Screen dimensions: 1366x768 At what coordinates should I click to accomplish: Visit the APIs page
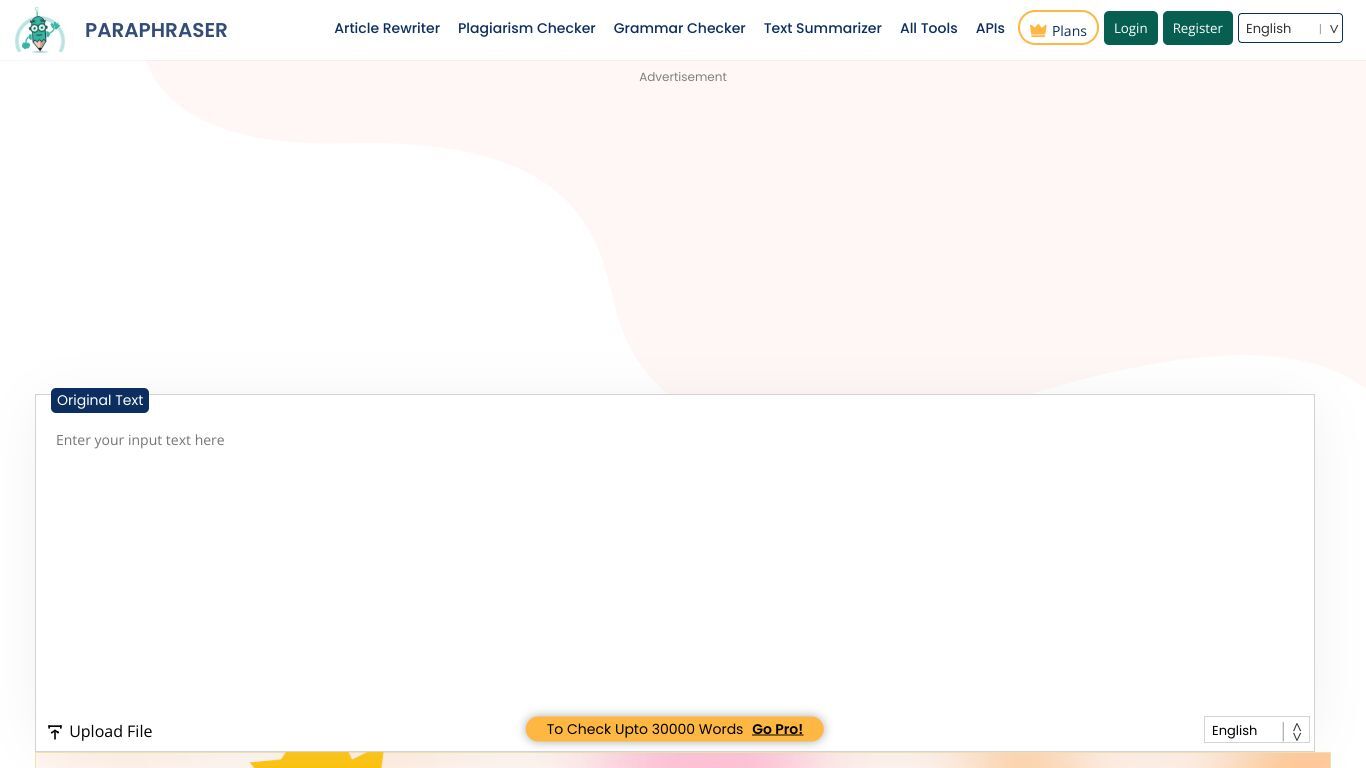990,28
